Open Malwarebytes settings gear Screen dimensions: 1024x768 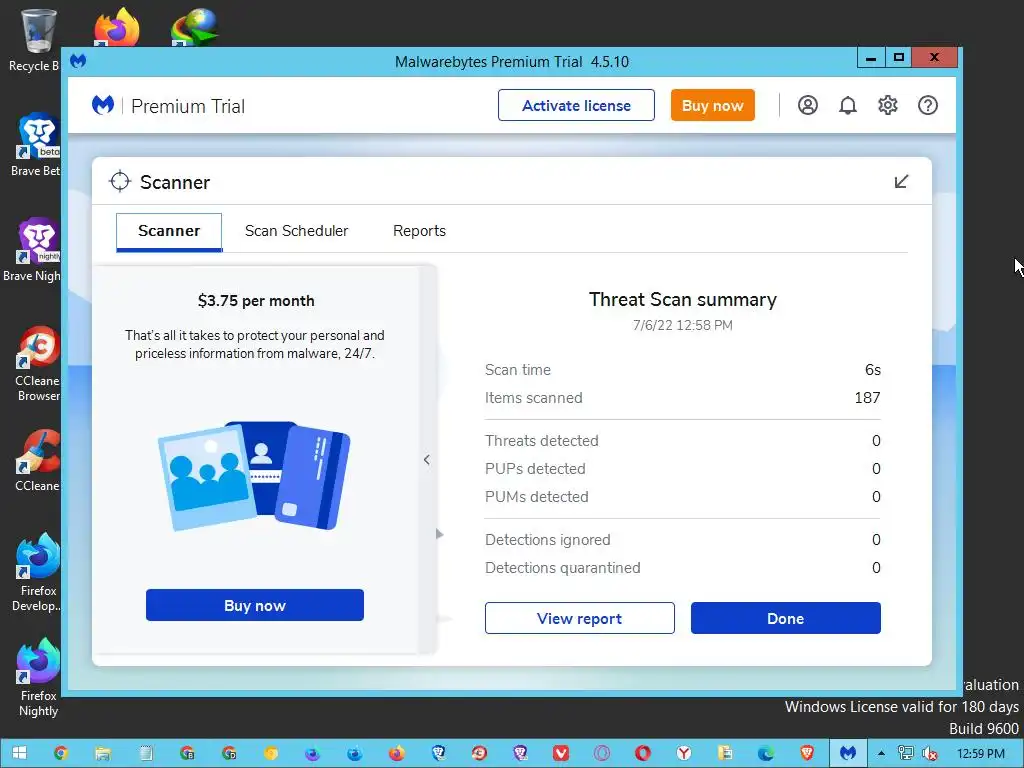tap(888, 105)
